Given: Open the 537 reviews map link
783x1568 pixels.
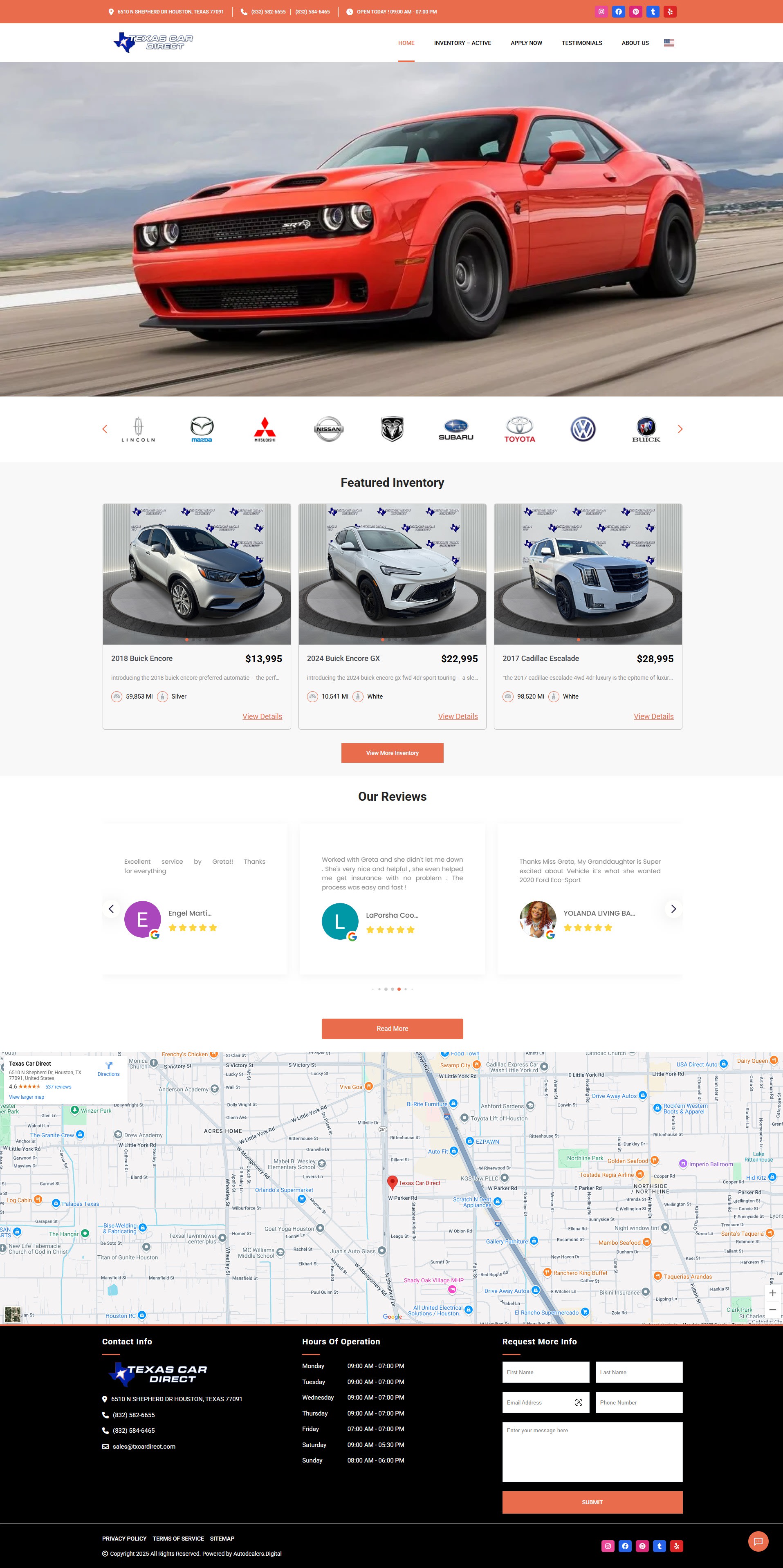Looking at the screenshot, I should [x=58, y=1086].
